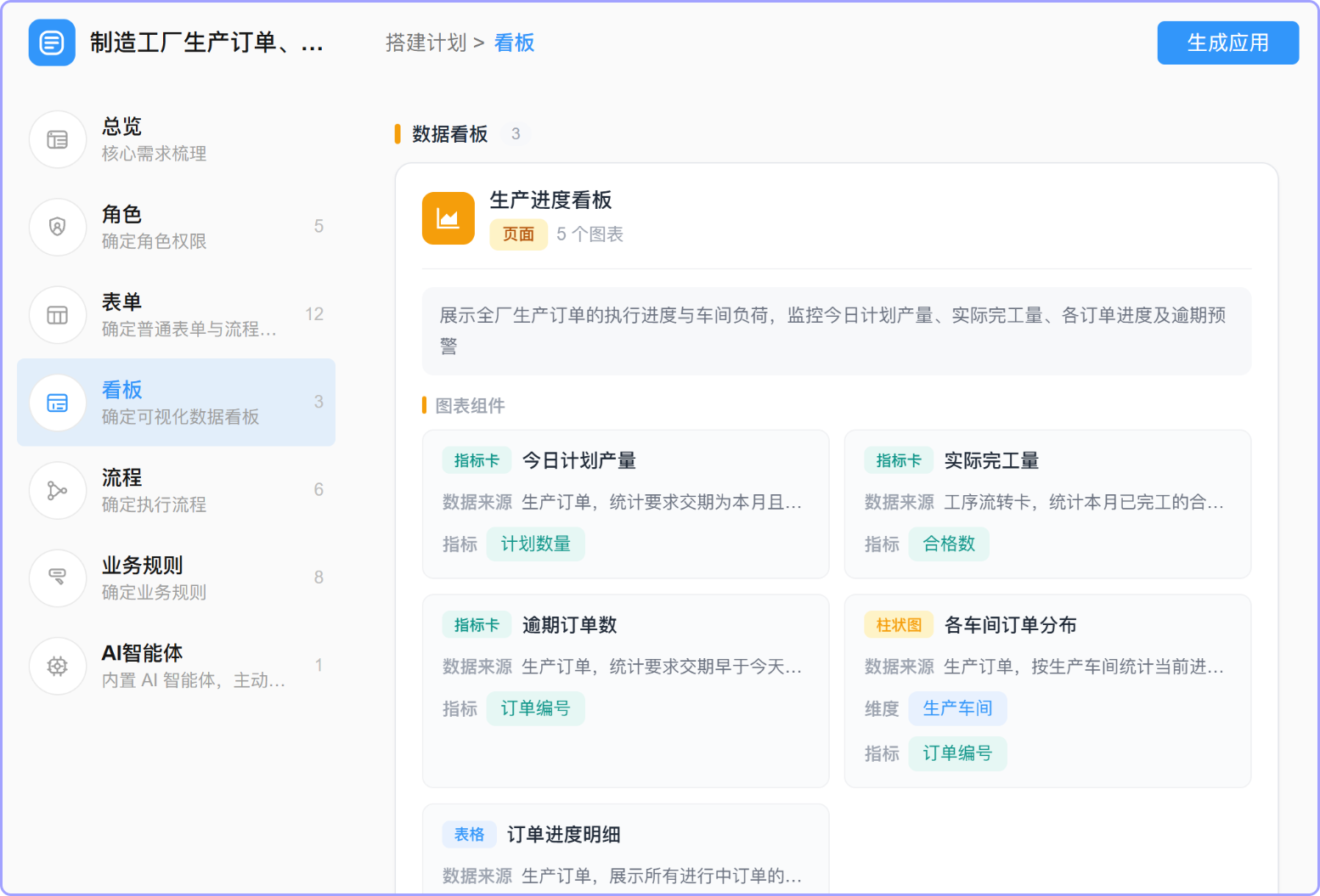The image size is (1320, 896).
Task: Click the 数据看板 heading
Action: pyautogui.click(x=450, y=134)
